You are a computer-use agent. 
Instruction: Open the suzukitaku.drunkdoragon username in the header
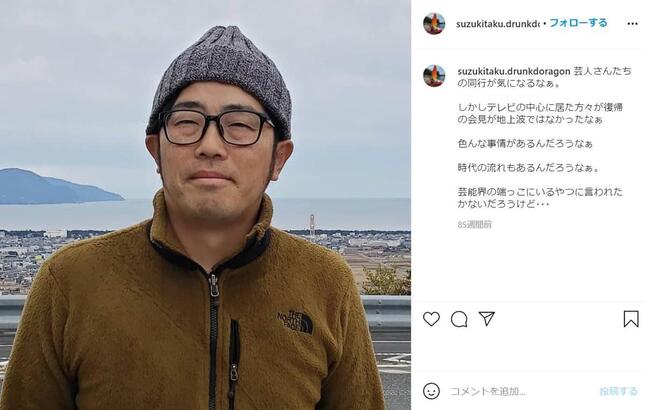click(497, 24)
